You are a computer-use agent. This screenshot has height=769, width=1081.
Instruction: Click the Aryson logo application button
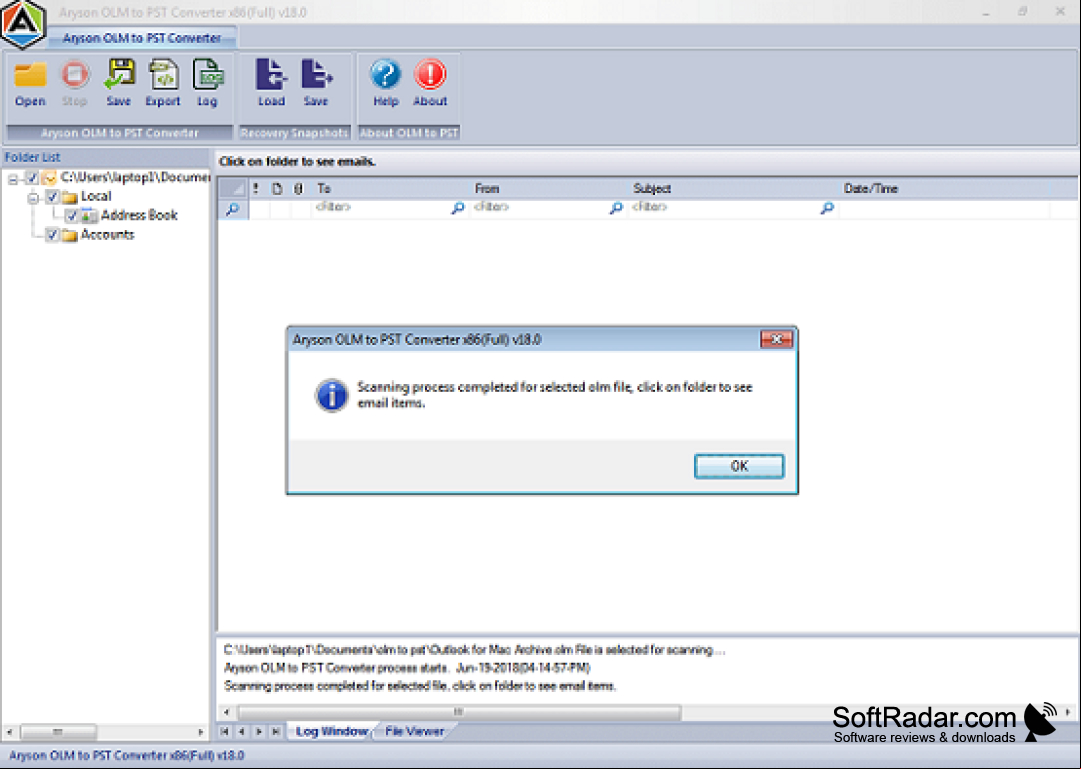[x=23, y=24]
